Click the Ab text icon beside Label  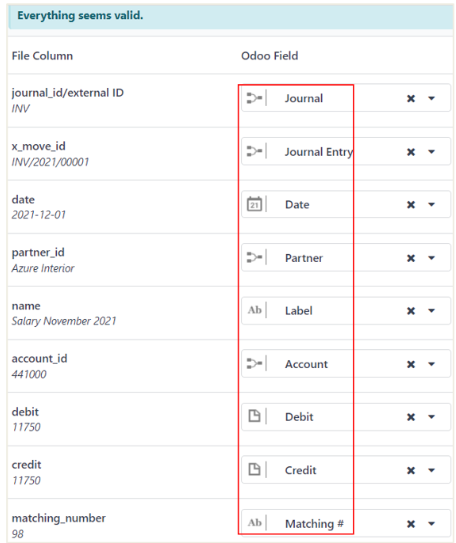pyautogui.click(x=254, y=310)
